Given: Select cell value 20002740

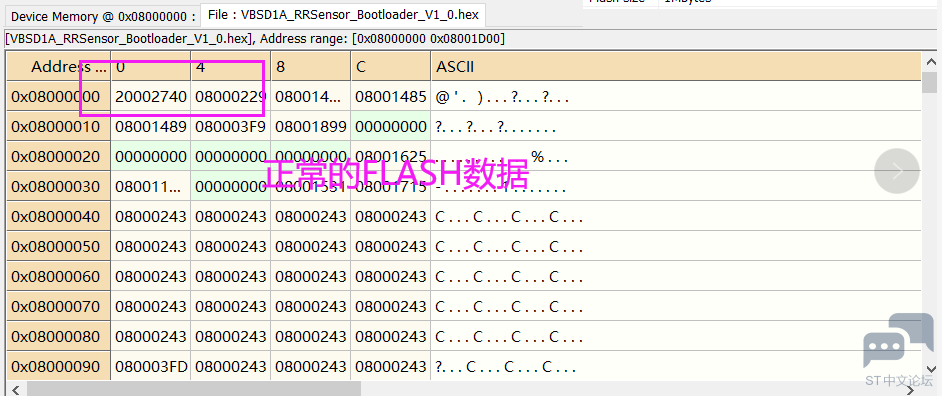Looking at the screenshot, I should pos(151,96).
